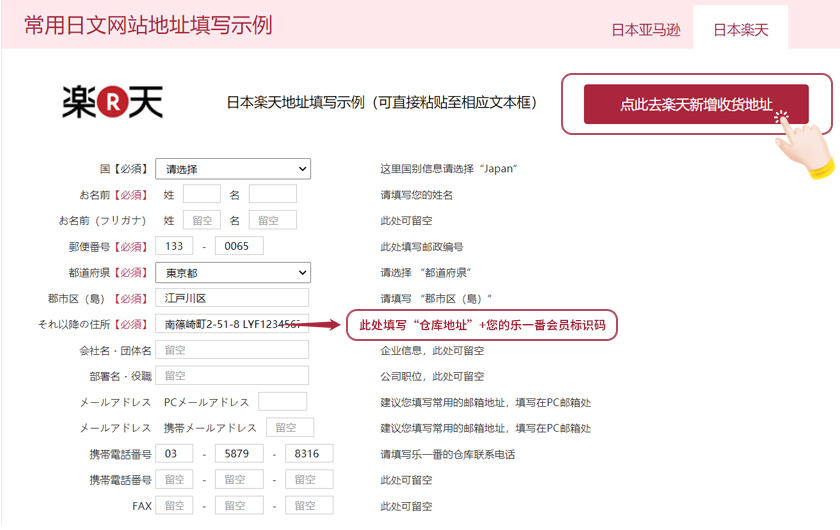The image size is (840, 530).
Task: Click the 名 given name input field
Action: tap(272, 194)
